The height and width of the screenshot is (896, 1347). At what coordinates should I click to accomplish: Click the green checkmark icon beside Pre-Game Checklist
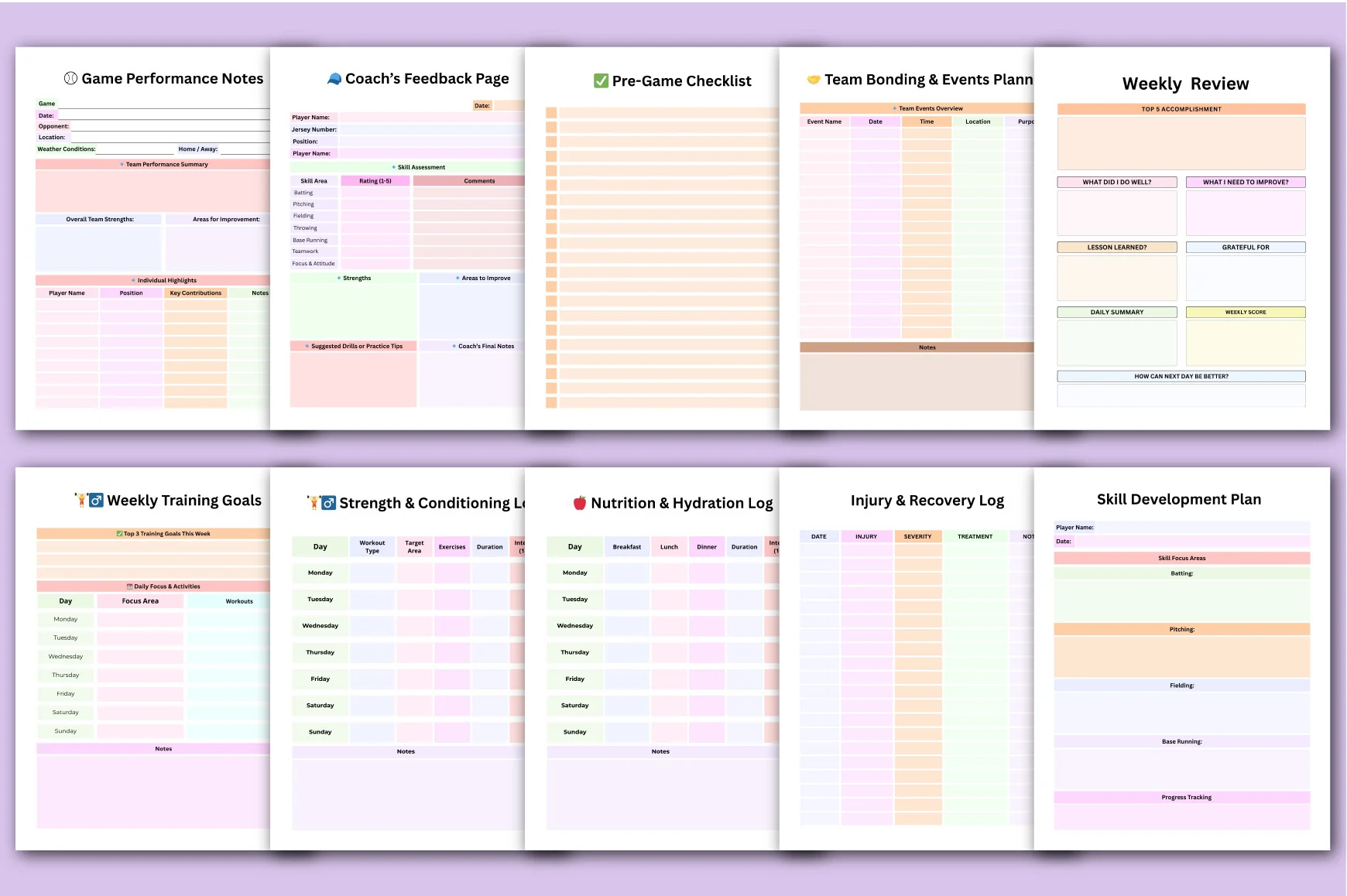(x=601, y=80)
